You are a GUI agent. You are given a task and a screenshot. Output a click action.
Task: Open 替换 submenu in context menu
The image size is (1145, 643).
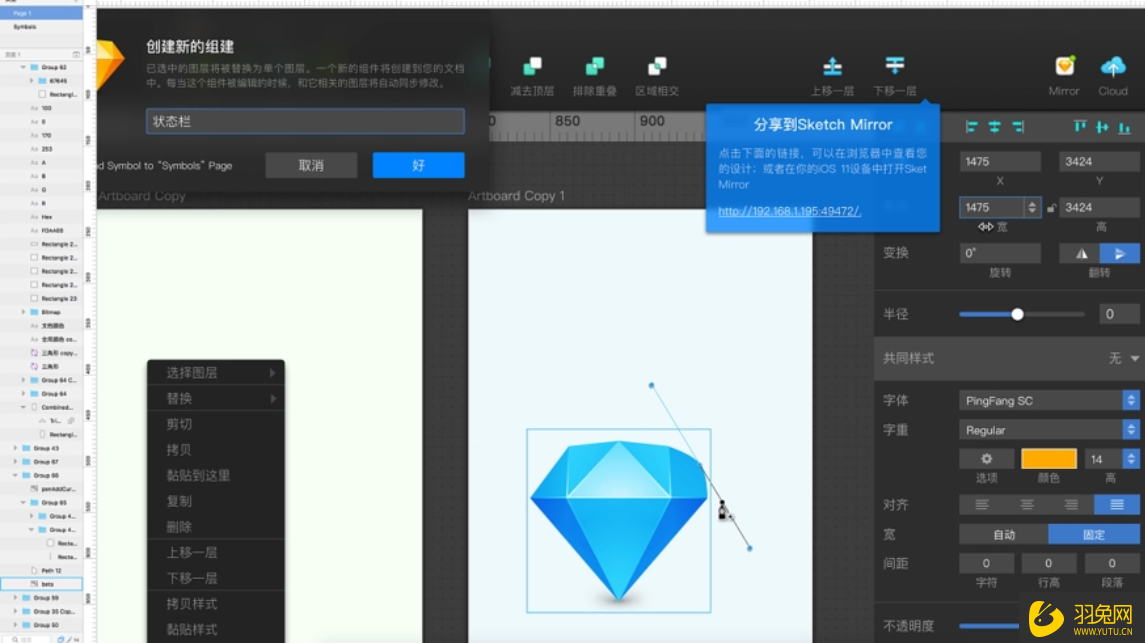pos(215,398)
